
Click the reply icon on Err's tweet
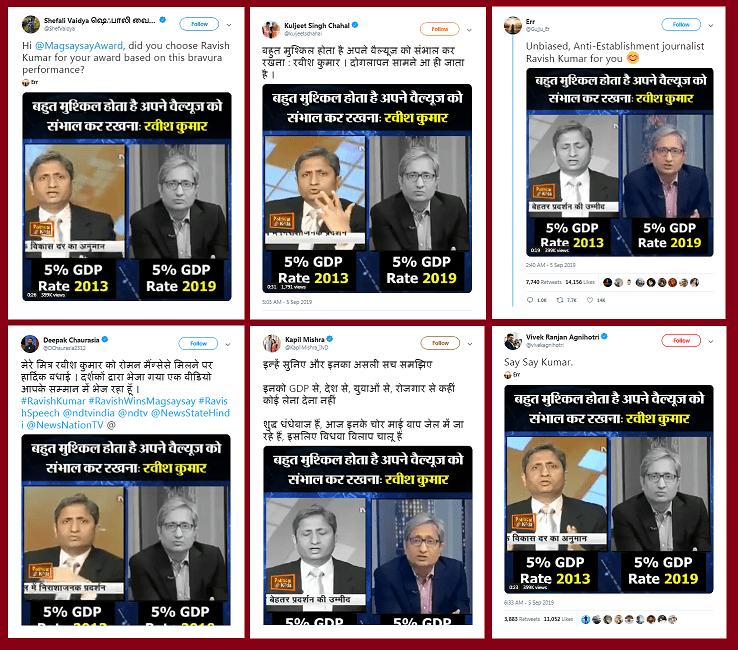click(x=530, y=300)
